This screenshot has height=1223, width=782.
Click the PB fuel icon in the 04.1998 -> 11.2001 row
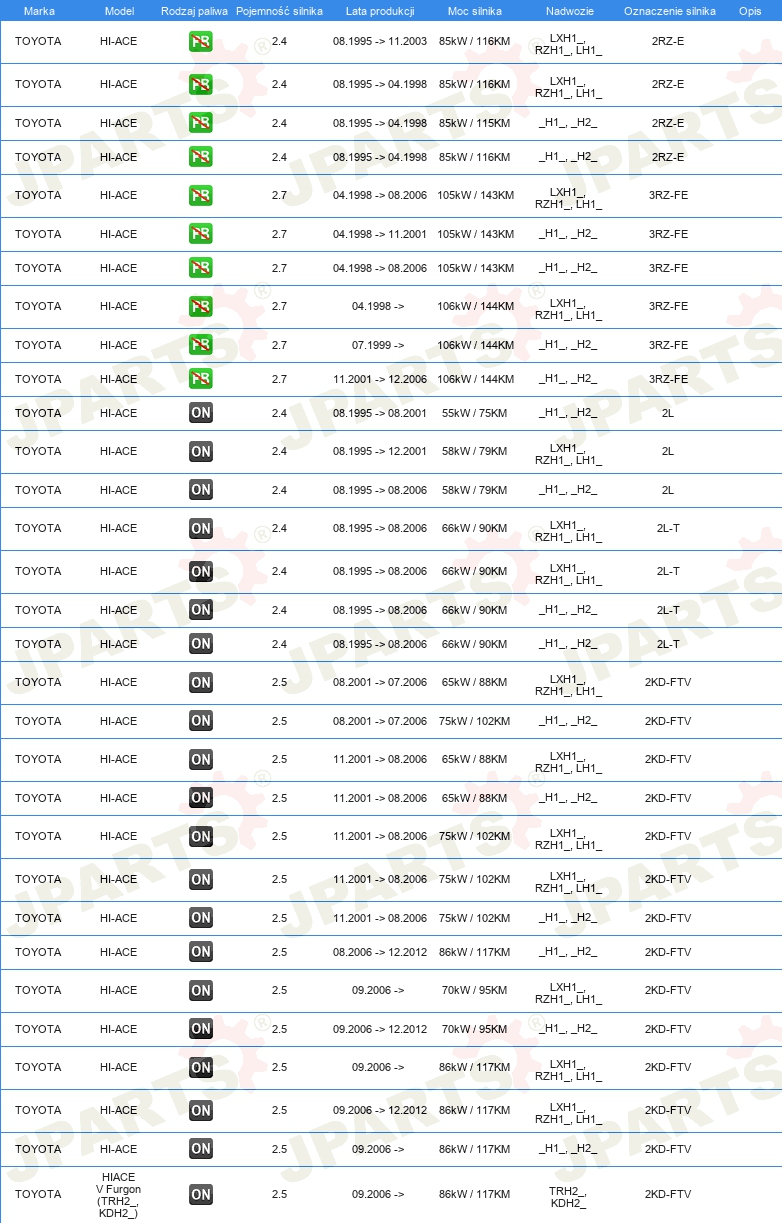[x=200, y=234]
